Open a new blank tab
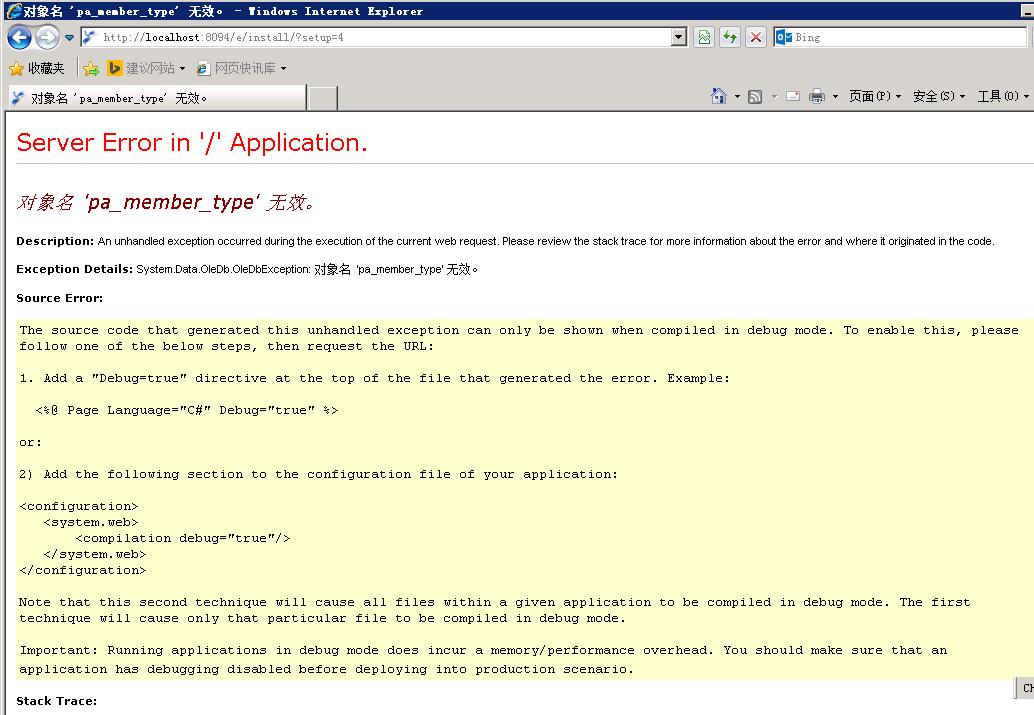This screenshot has width=1034, height=715. pyautogui.click(x=322, y=98)
